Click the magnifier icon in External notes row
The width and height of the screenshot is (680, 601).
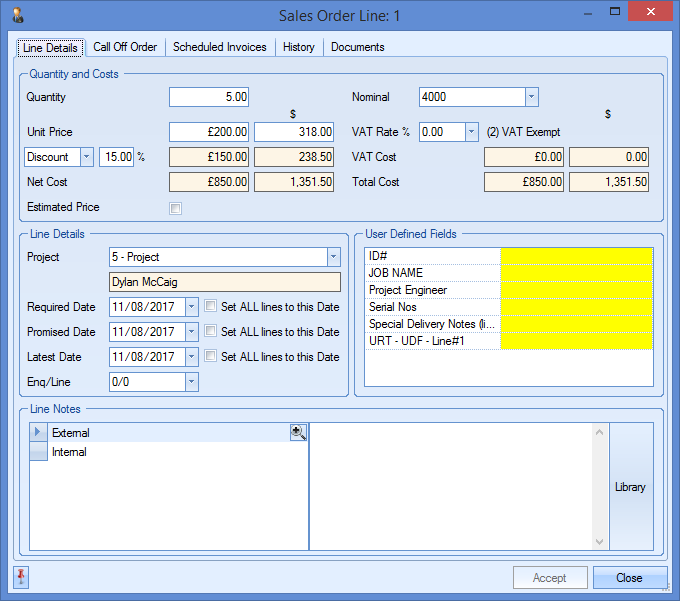(298, 432)
